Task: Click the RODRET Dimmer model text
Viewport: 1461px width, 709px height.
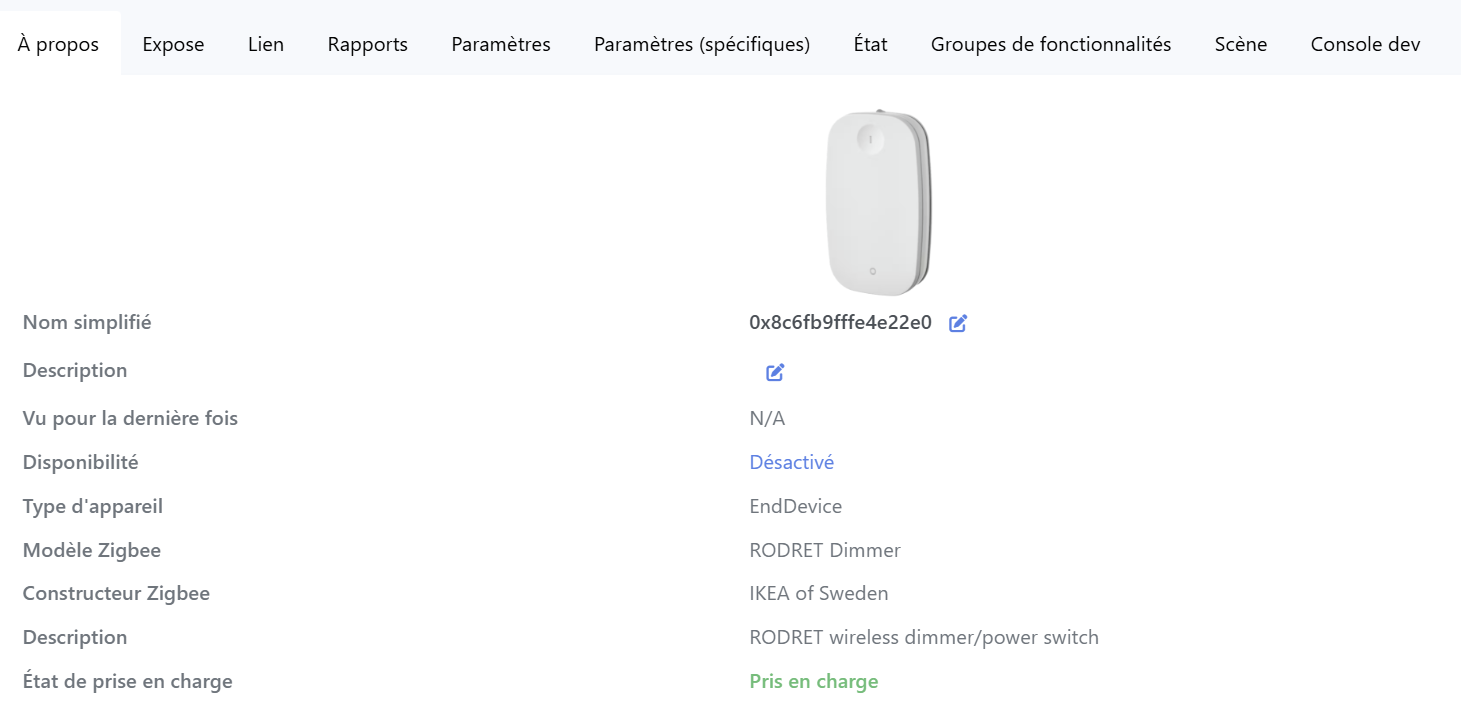Action: pos(824,550)
